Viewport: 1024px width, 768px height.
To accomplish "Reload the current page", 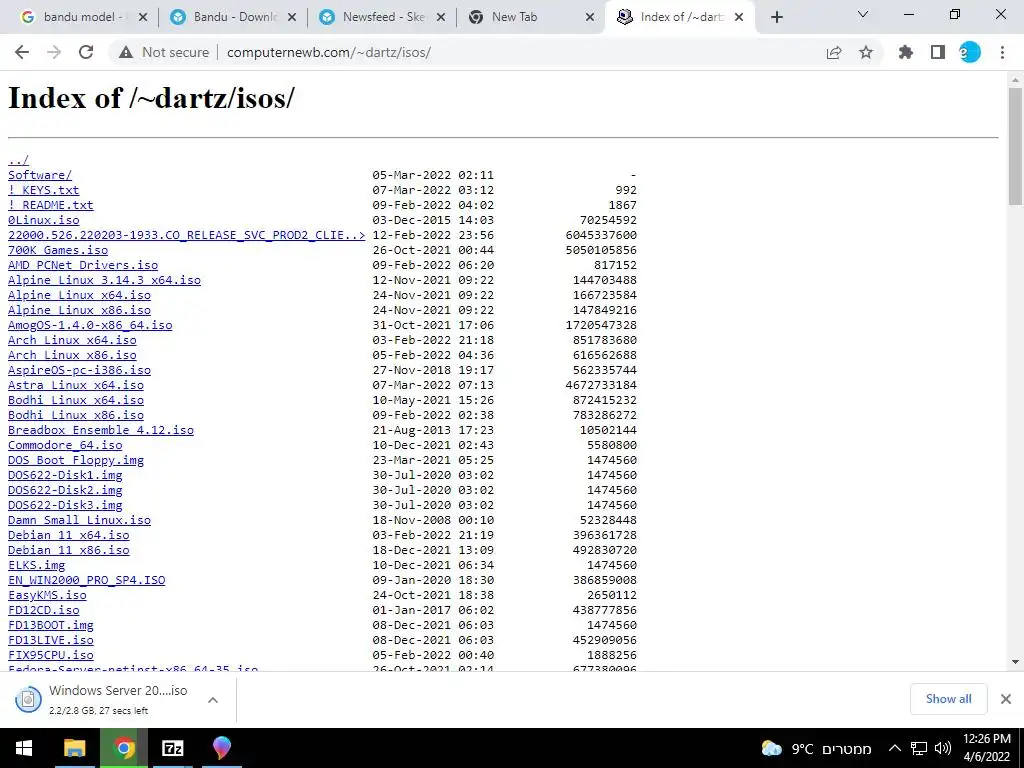I will pos(86,52).
